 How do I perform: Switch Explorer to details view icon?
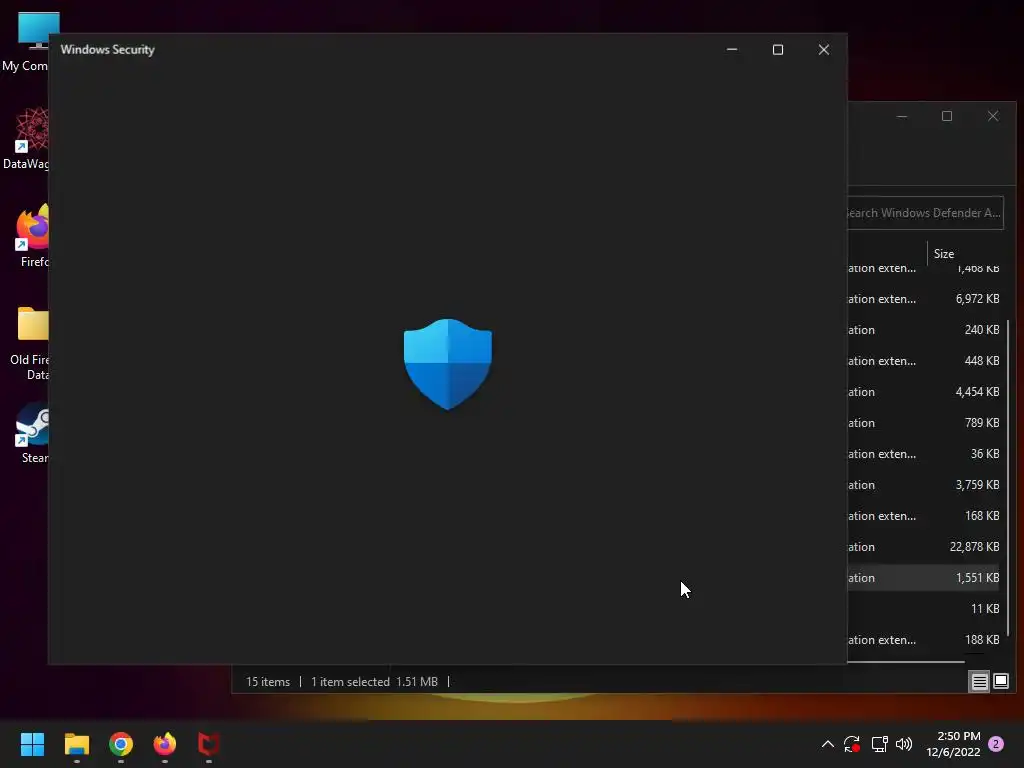pos(980,682)
